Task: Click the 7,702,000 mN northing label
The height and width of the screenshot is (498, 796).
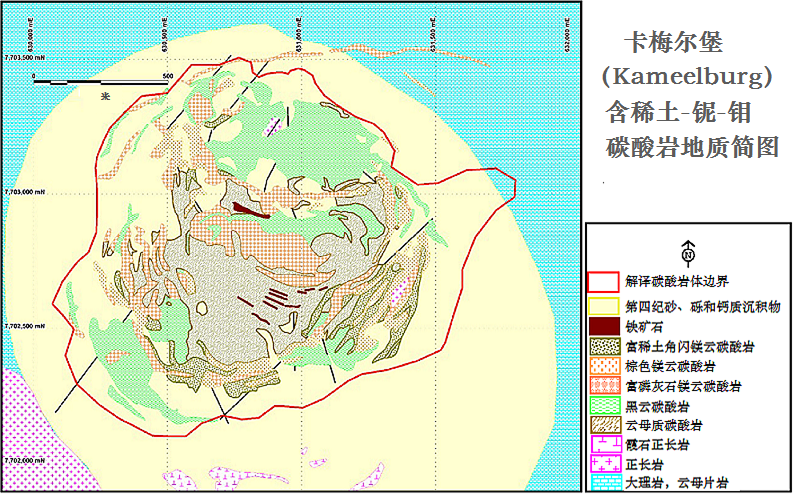Action: 25,460
